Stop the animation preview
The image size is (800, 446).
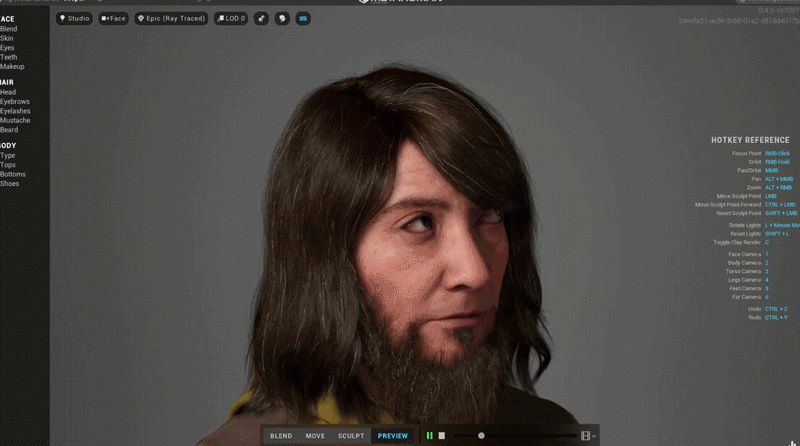coord(442,436)
